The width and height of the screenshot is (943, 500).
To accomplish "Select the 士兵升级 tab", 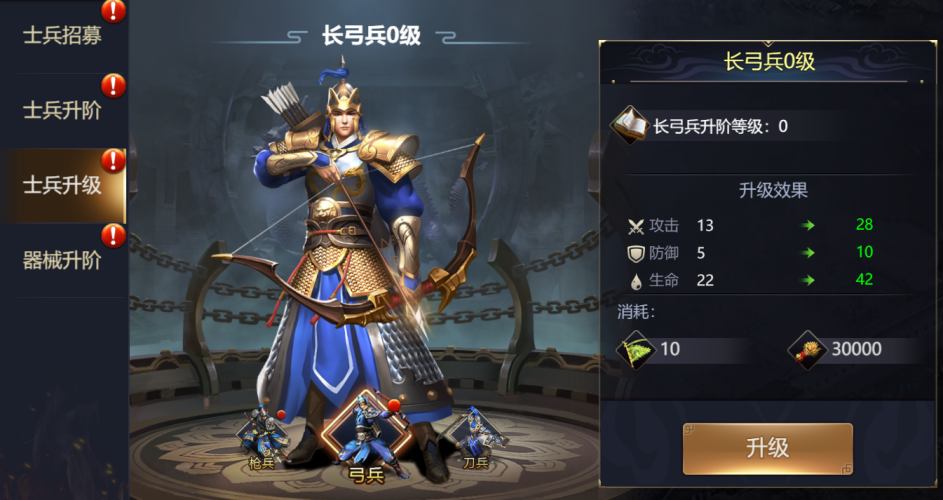I will [x=63, y=186].
